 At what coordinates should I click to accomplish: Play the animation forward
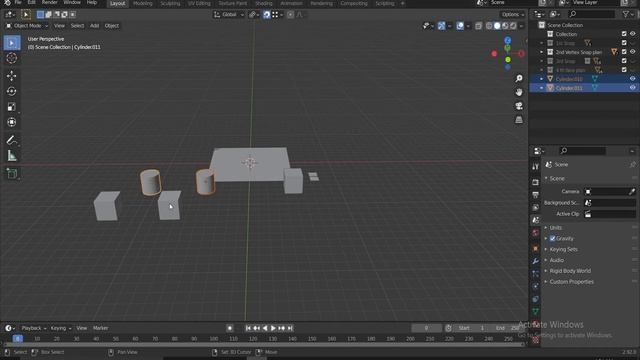[x=273, y=328]
